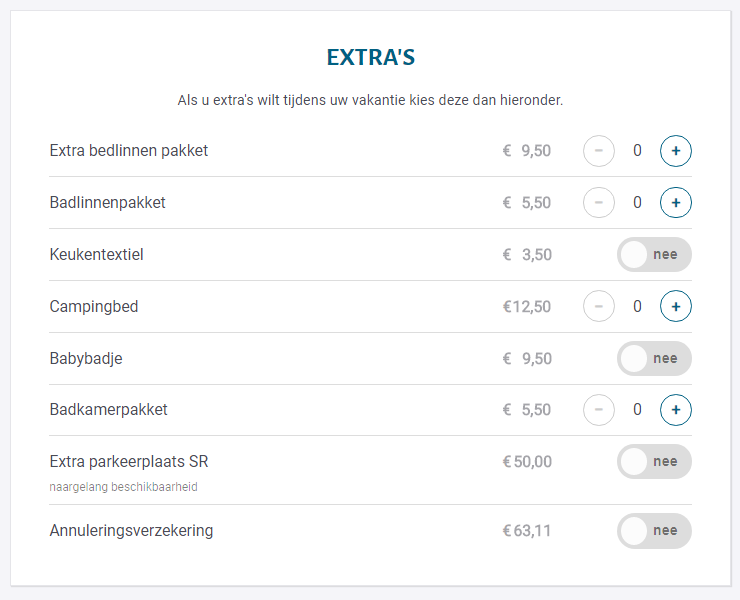Viewport: 740px width, 600px height.
Task: Select the Annuleringsverzekering label text
Action: (x=131, y=531)
